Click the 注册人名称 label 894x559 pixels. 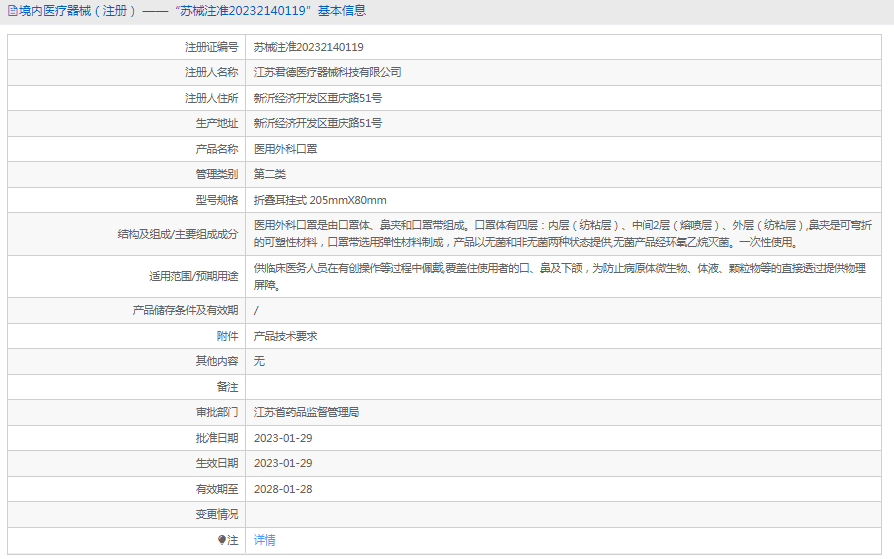[x=212, y=72]
